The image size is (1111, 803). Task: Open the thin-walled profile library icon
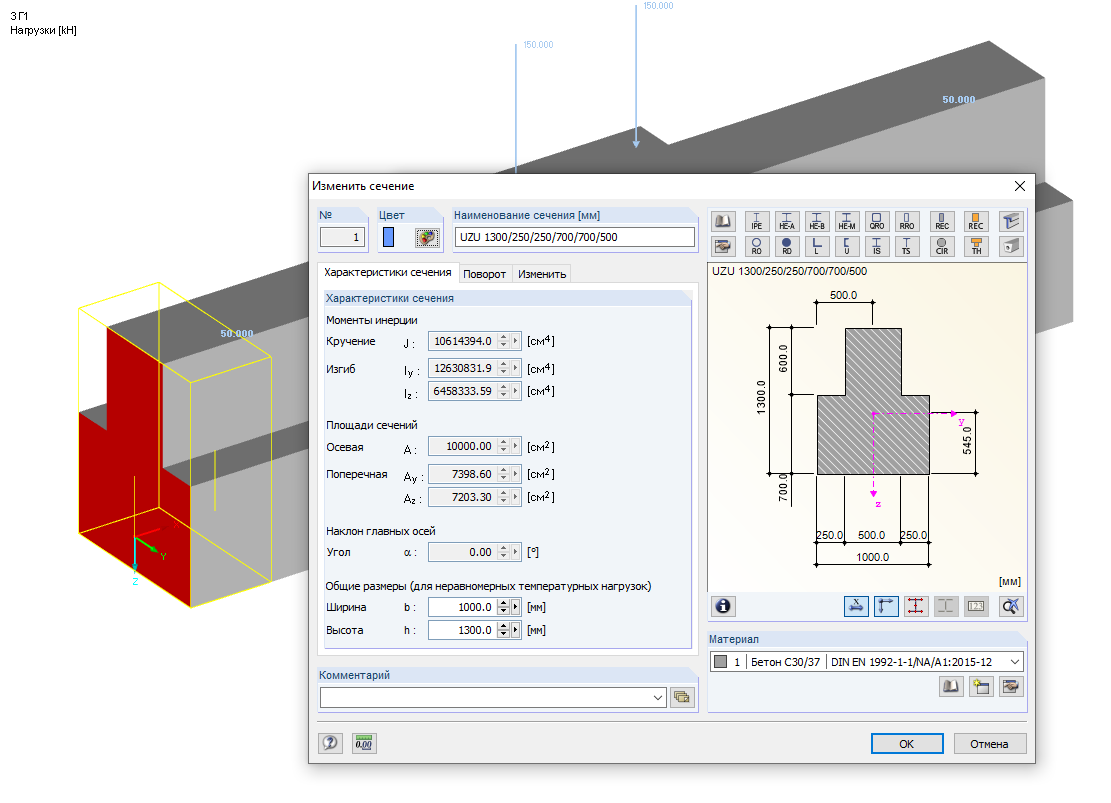pyautogui.click(x=1011, y=222)
